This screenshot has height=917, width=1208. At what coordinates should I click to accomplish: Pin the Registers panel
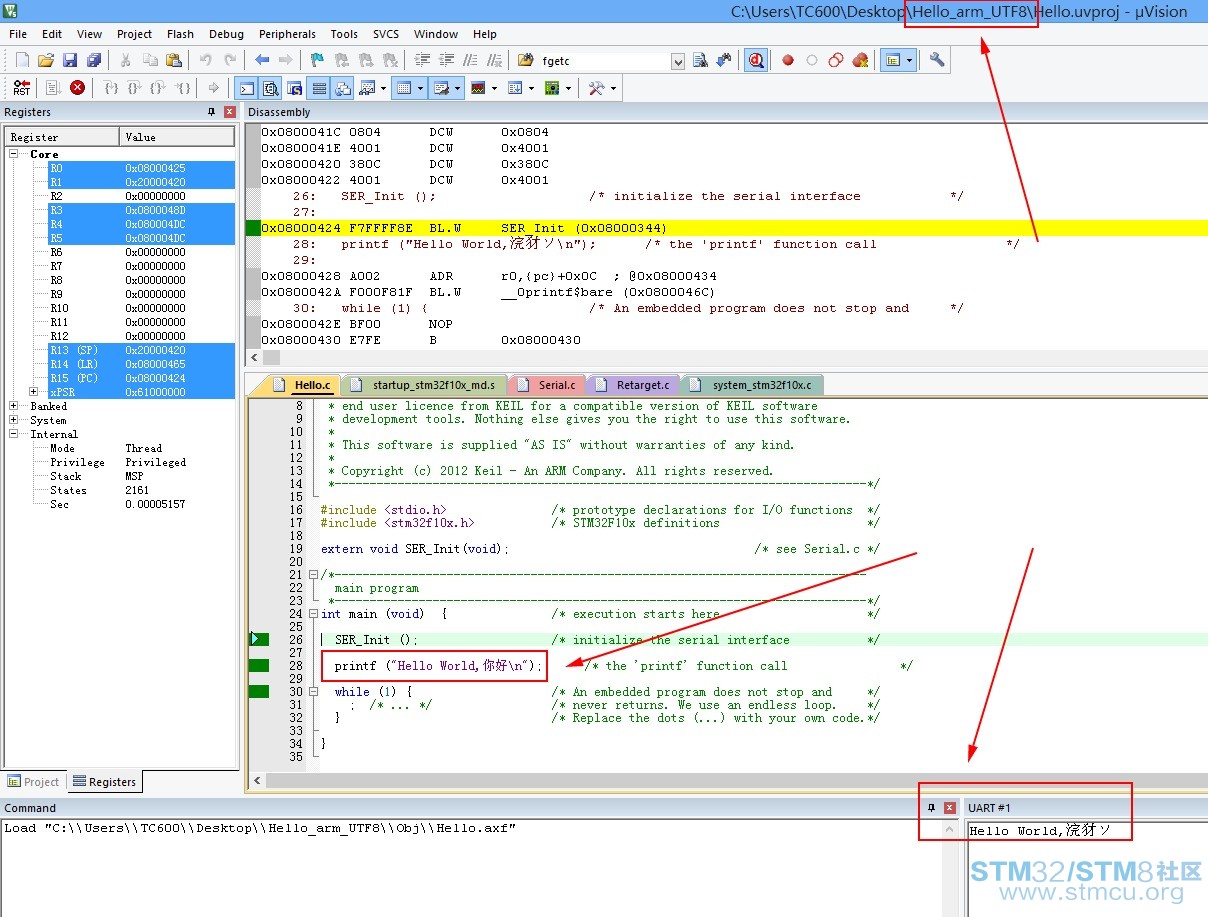[x=211, y=112]
